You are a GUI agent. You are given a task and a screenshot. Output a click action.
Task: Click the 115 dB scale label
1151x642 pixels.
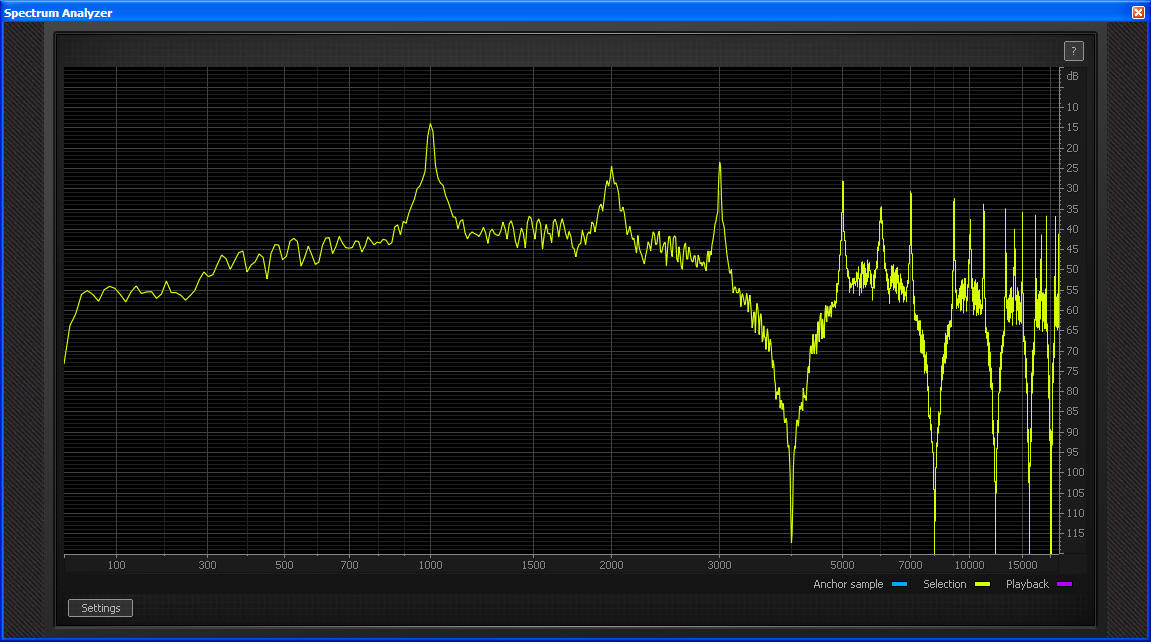click(x=1075, y=533)
